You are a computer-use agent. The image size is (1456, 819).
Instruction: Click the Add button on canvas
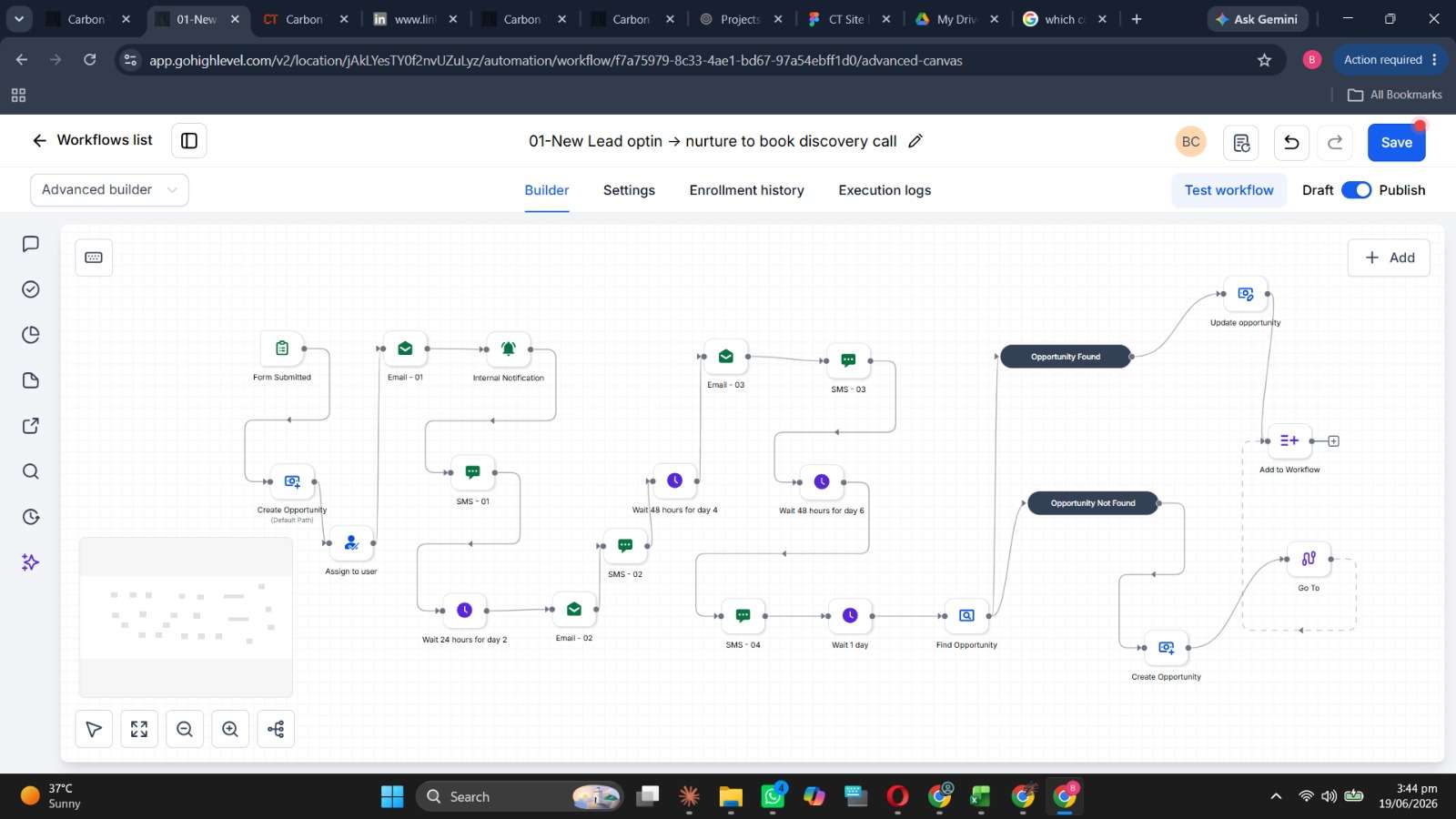1389,258
